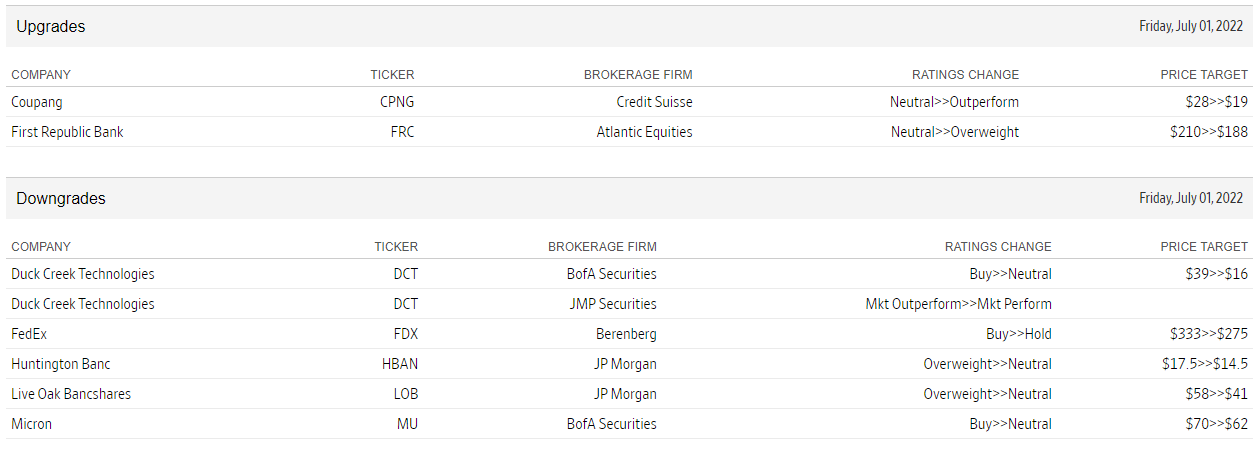Click the JMP Securities brokerage firm cell
The height and width of the screenshot is (449, 1254).
(611, 304)
